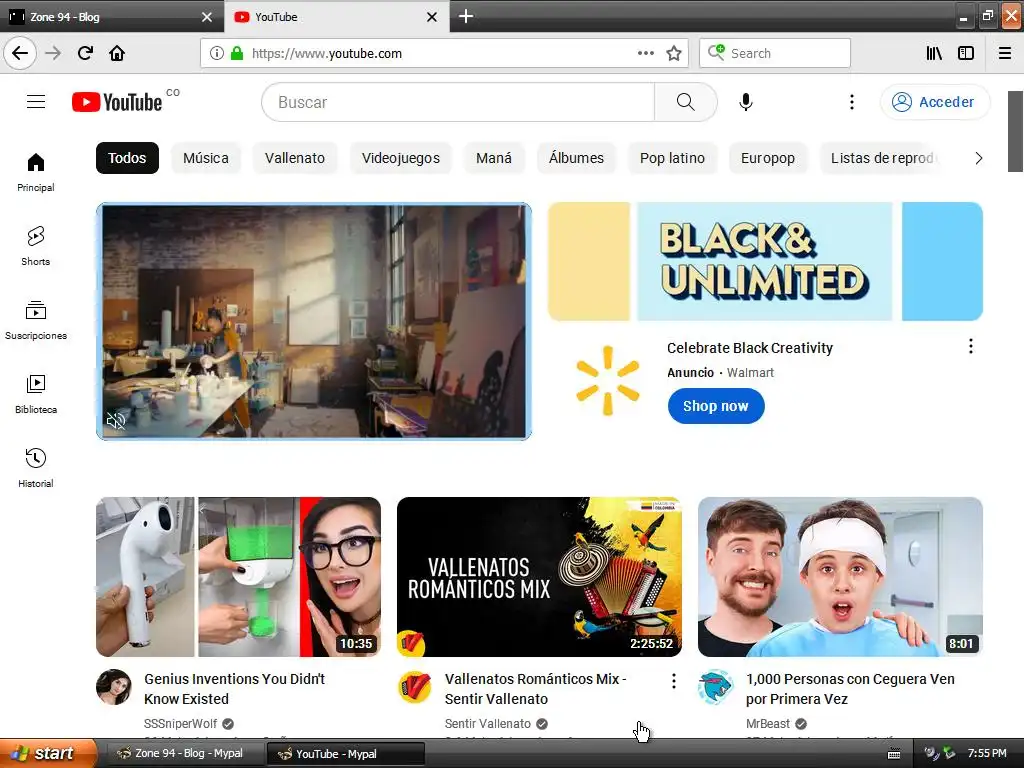Viewport: 1024px width, 768px height.
Task: Open Vallenatos Románticos Mix video title
Action: pos(536,689)
